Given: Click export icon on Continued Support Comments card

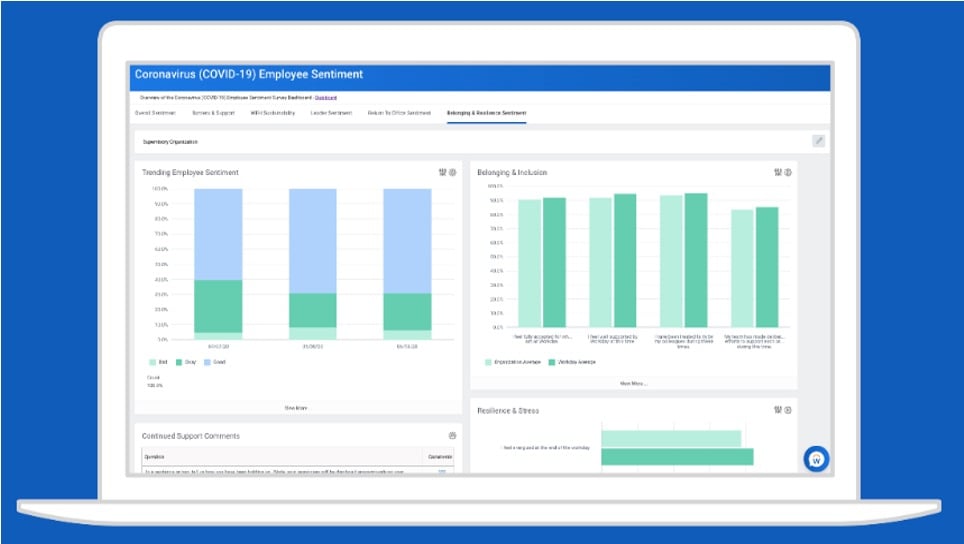Looking at the screenshot, I should coord(452,436).
